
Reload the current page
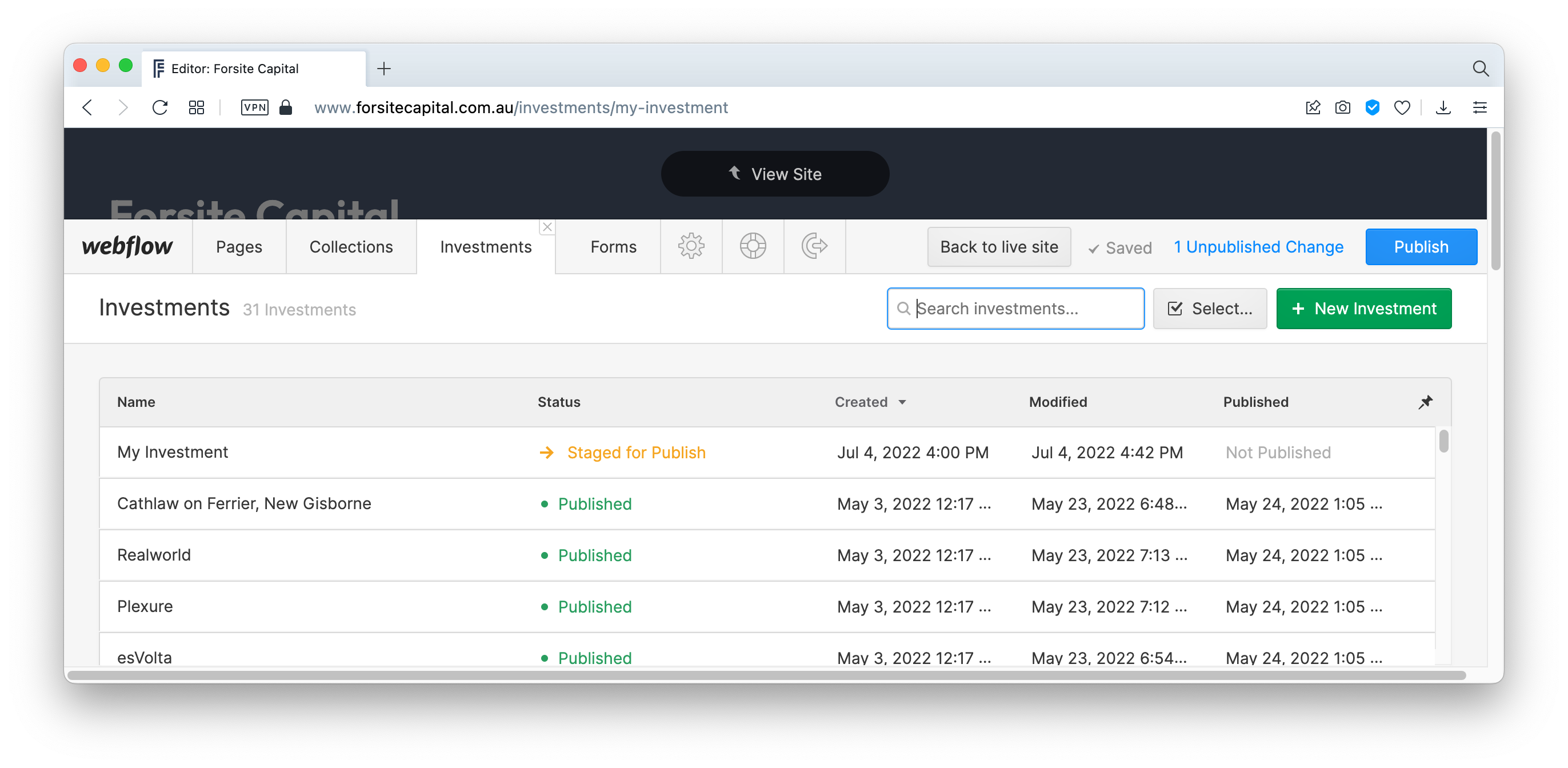pos(159,108)
